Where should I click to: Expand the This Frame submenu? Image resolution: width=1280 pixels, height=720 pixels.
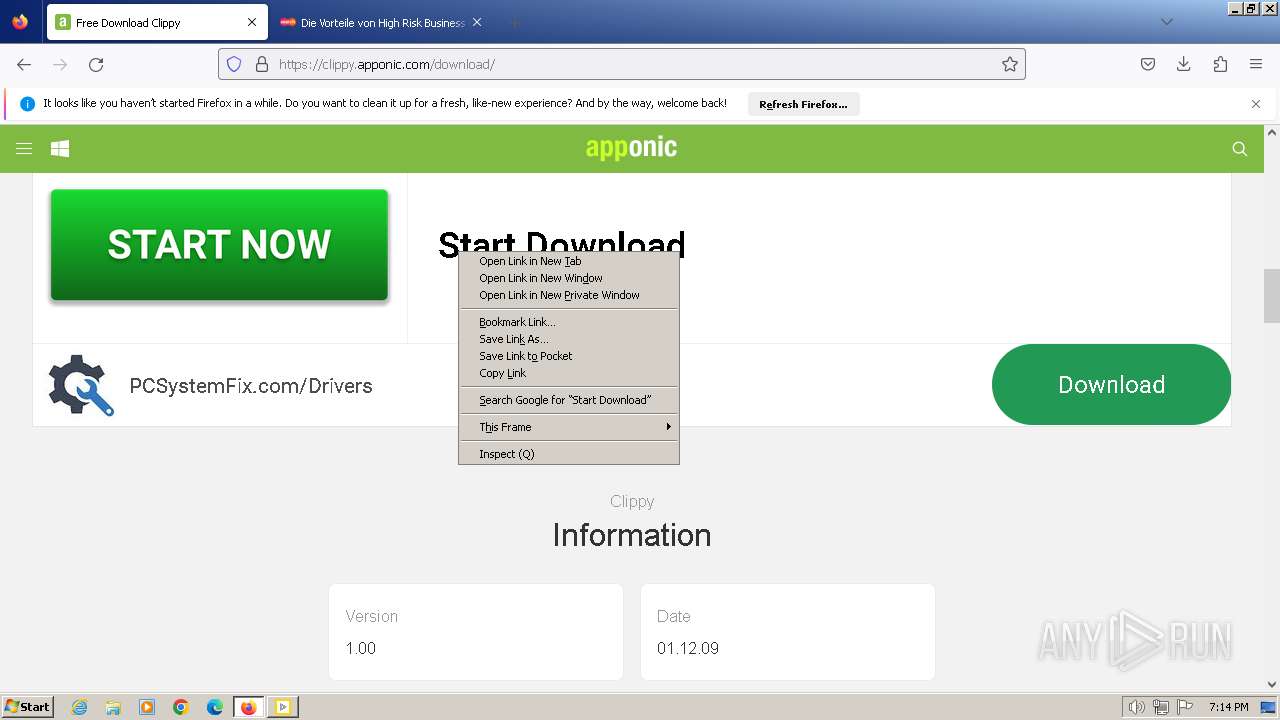coord(568,427)
